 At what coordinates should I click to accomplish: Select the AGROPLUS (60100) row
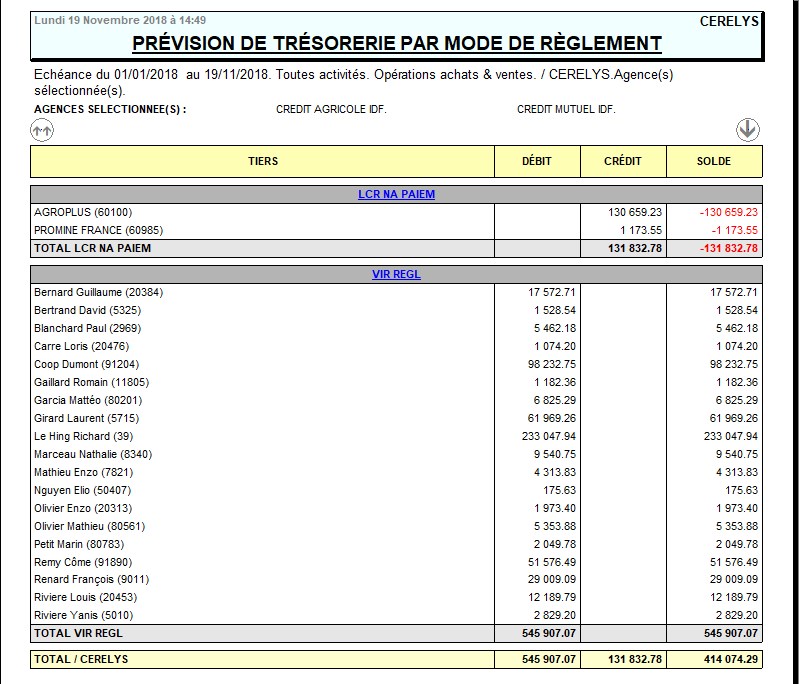pyautogui.click(x=83, y=212)
